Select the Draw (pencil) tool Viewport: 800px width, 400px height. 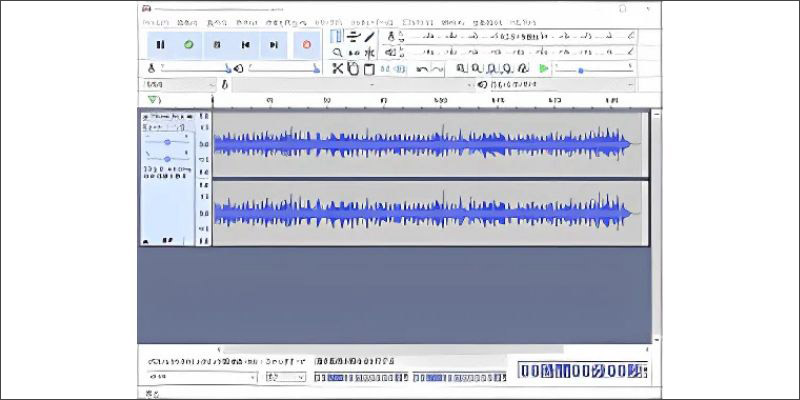click(369, 36)
